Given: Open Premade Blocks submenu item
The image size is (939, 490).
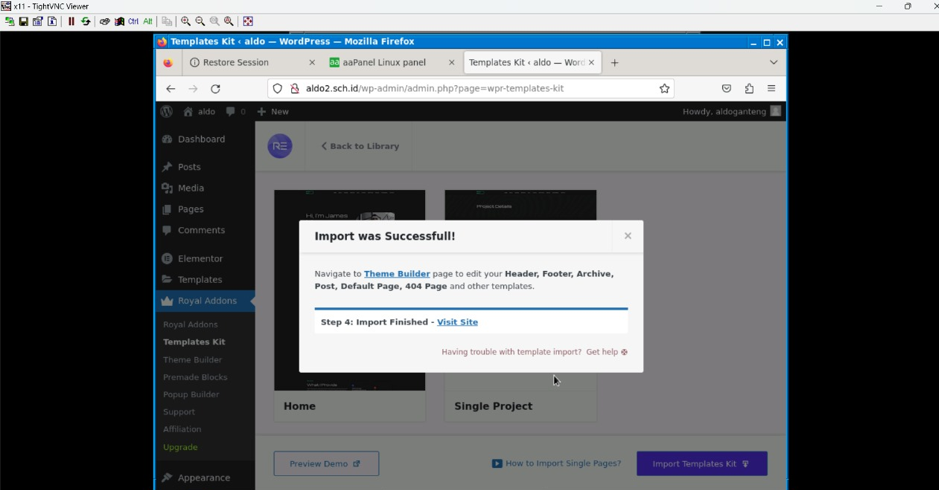Looking at the screenshot, I should click(195, 377).
